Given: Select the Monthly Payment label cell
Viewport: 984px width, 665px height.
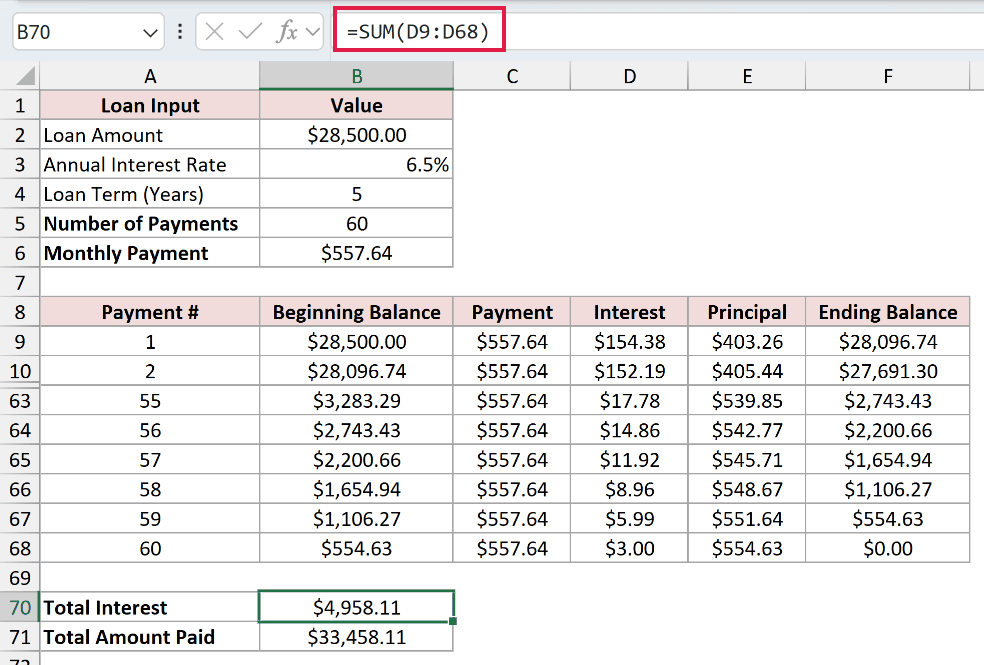Looking at the screenshot, I should pyautogui.click(x=150, y=253).
